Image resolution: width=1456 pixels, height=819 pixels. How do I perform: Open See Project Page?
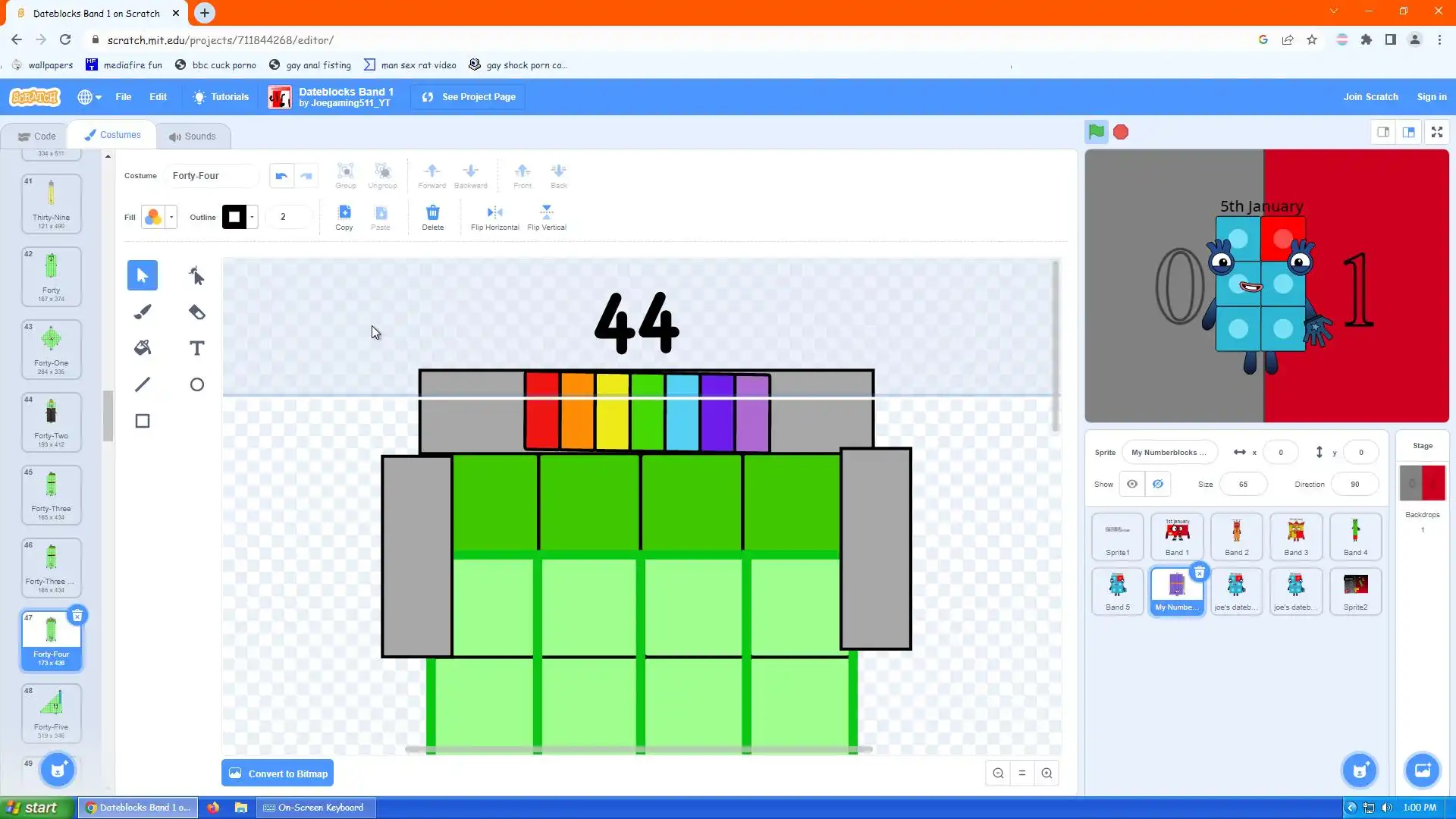tap(469, 97)
